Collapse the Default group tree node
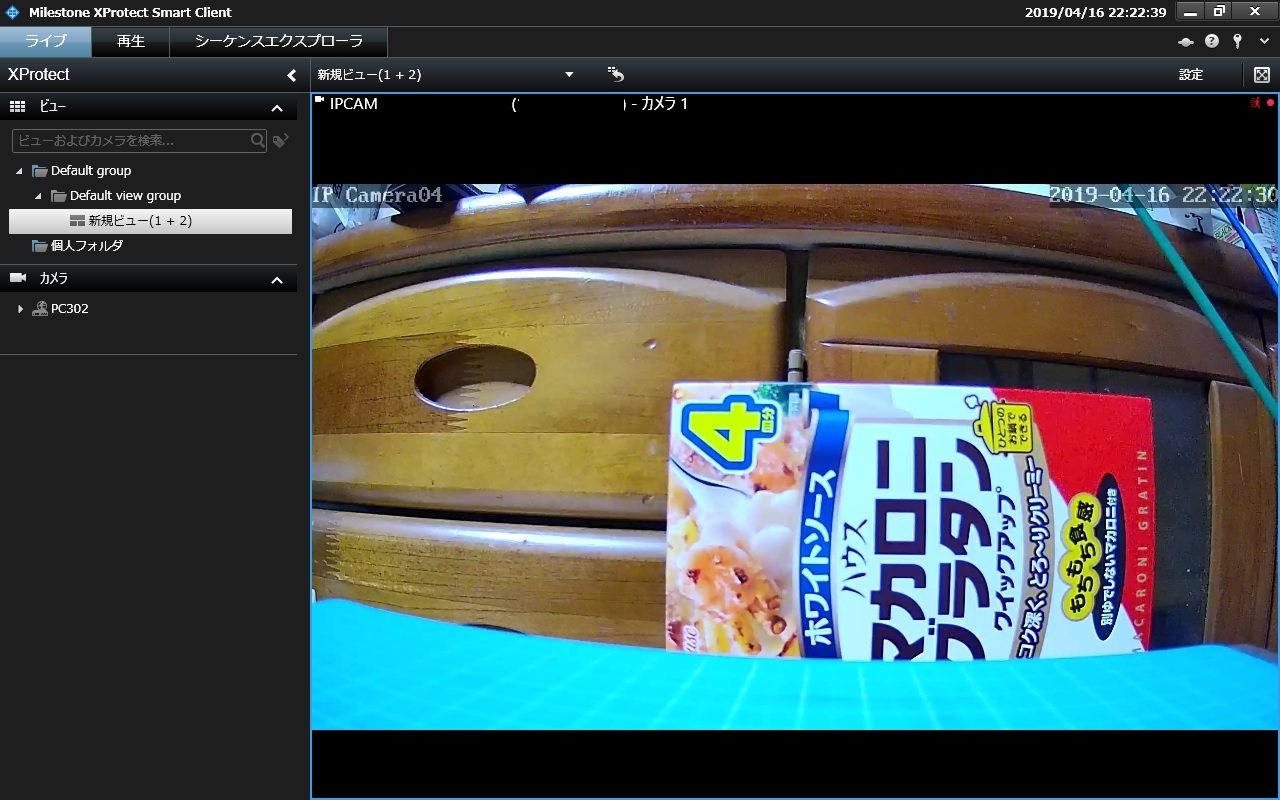Viewport: 1280px width, 800px height. [19, 171]
